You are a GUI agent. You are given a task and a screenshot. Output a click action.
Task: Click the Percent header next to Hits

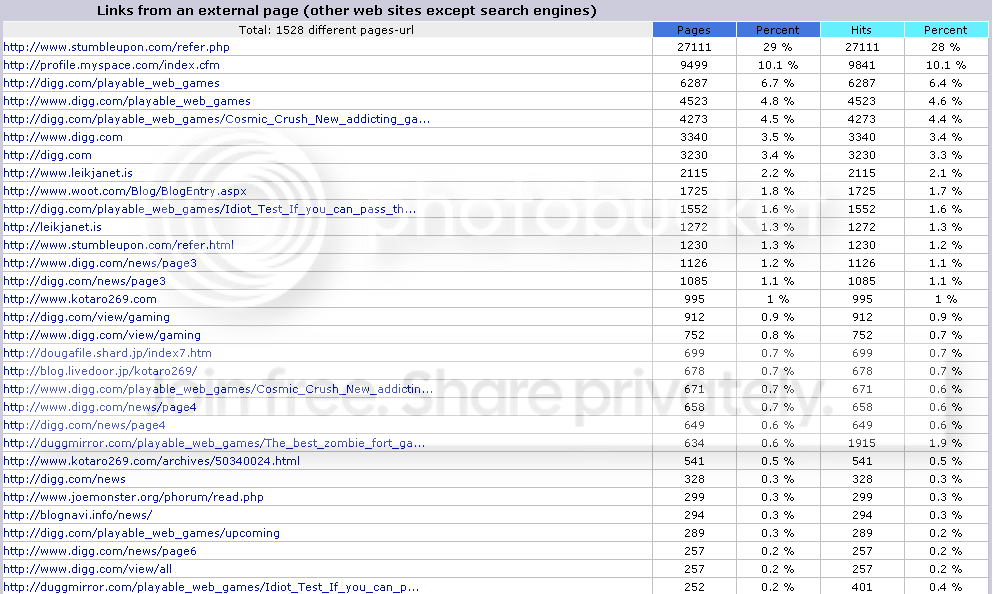pyautogui.click(x=946, y=30)
